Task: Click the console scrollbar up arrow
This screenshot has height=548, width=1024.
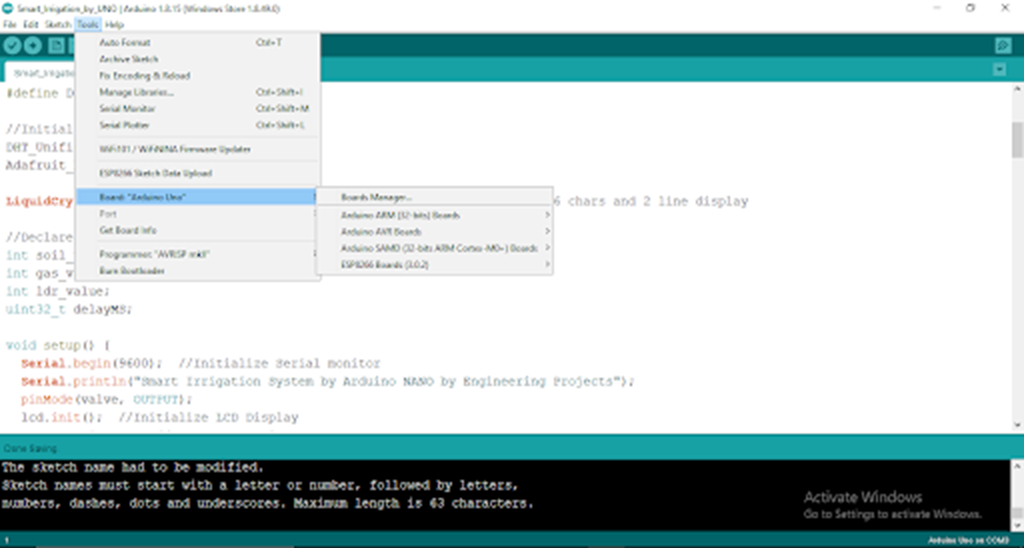Action: tap(1017, 465)
